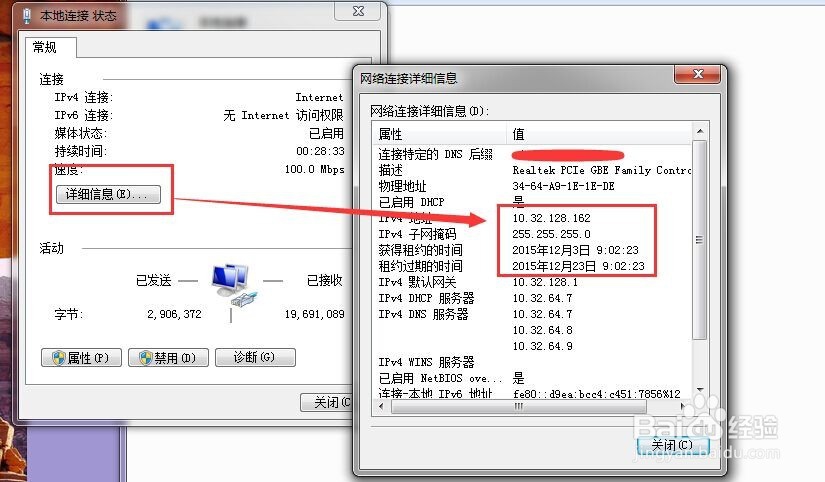Open the 详细信息(E)... details button
Screen dimensions: 825x482
point(108,194)
